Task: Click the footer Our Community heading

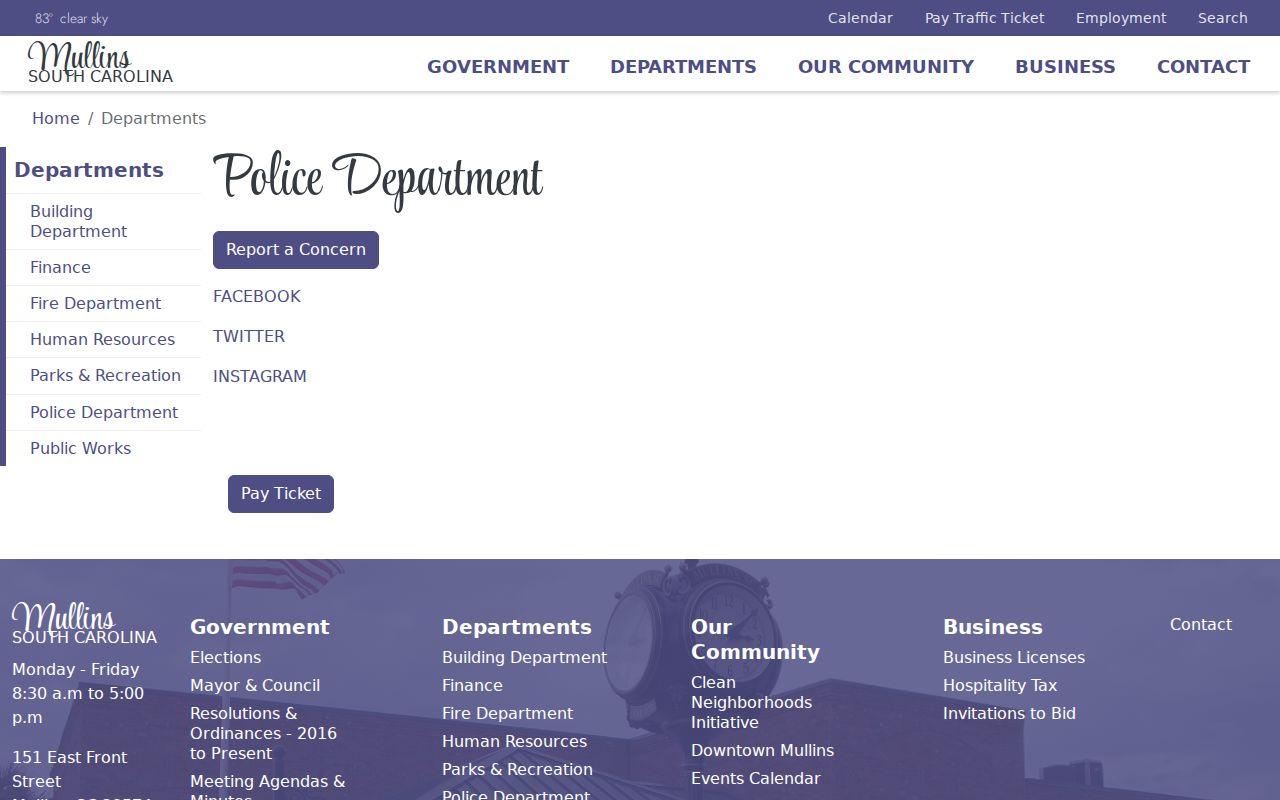Action: tap(755, 639)
